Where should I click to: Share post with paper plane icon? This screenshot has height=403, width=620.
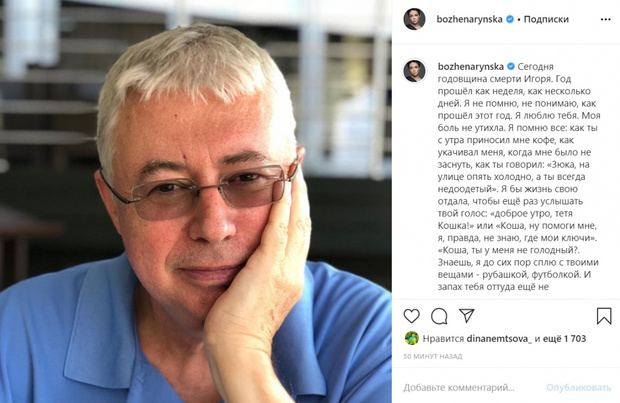pyautogui.click(x=467, y=315)
